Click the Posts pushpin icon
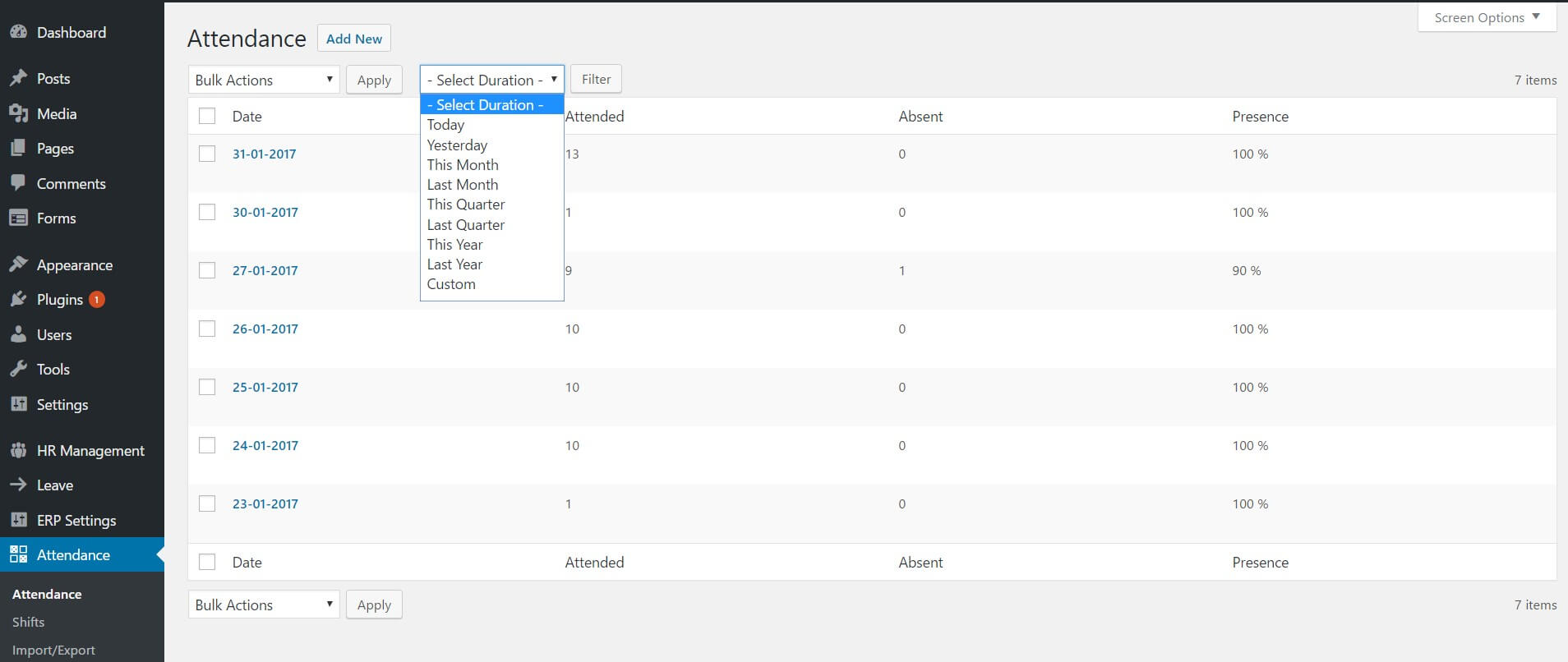The image size is (1568, 662). pos(18,79)
